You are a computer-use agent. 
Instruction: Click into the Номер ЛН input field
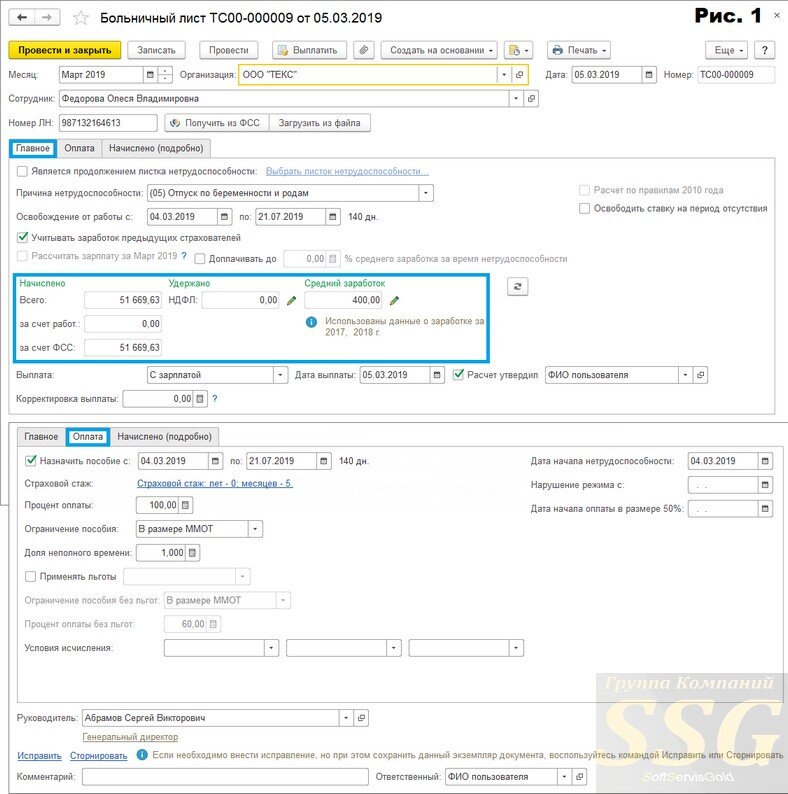[108, 123]
